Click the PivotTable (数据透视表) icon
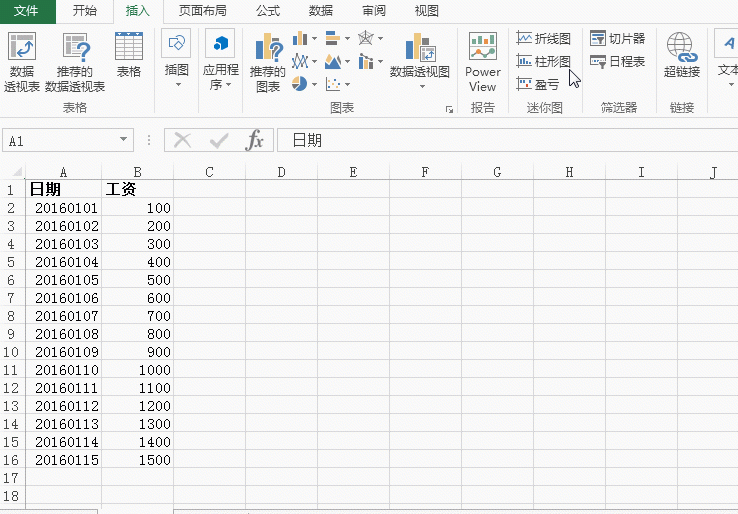738x514 pixels. tap(22, 62)
